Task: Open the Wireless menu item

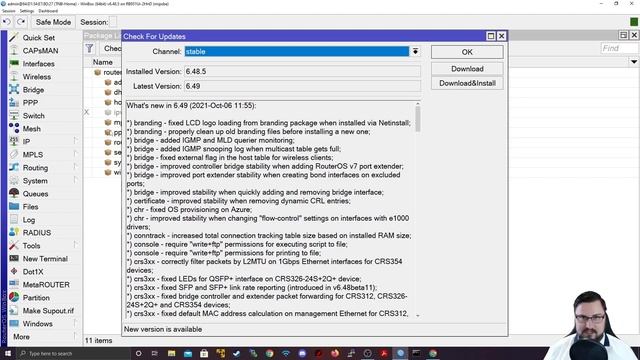Action: 37,77
